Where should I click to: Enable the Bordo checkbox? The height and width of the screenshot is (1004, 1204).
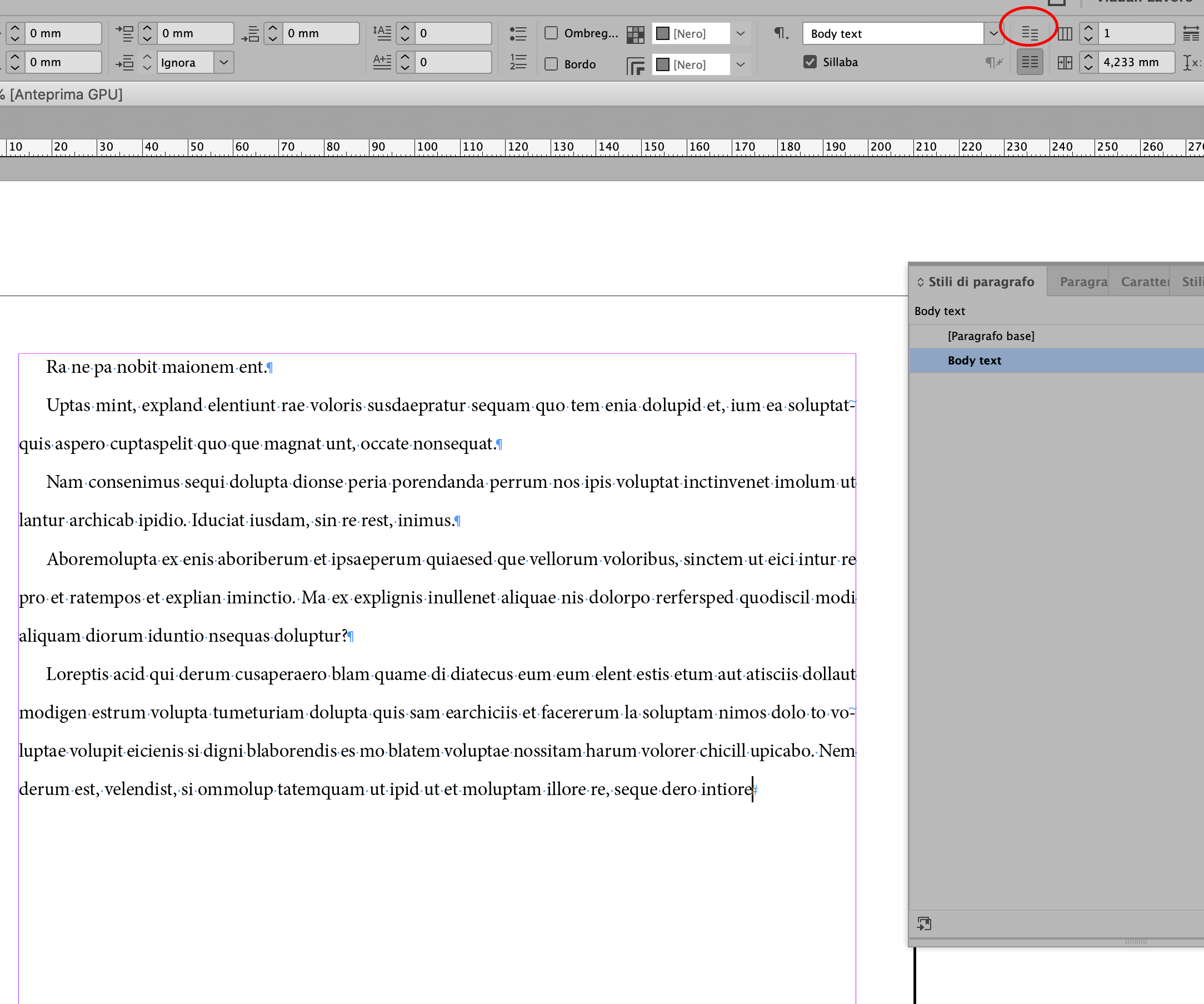coord(551,64)
